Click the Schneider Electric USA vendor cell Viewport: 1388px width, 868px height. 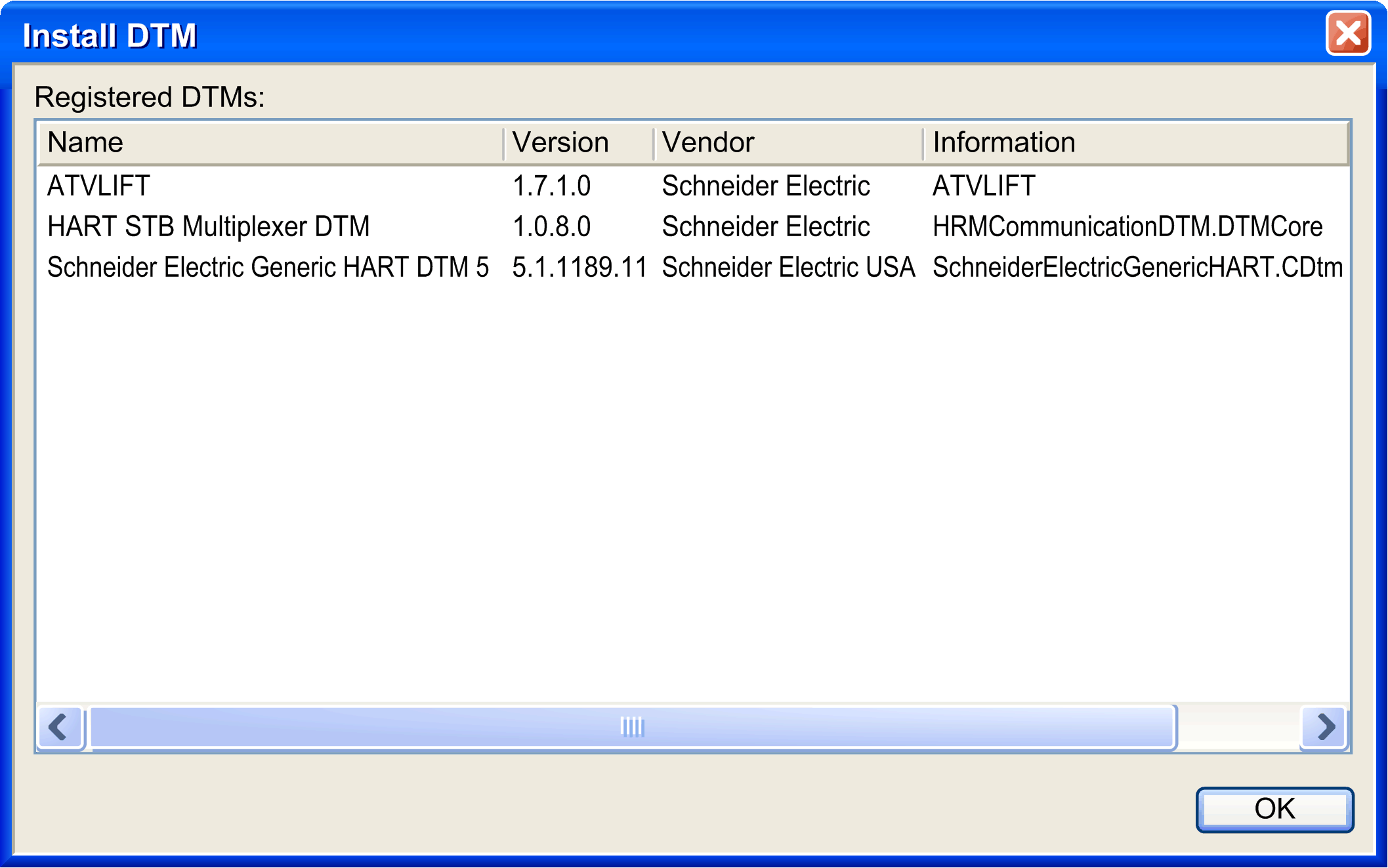(x=788, y=268)
